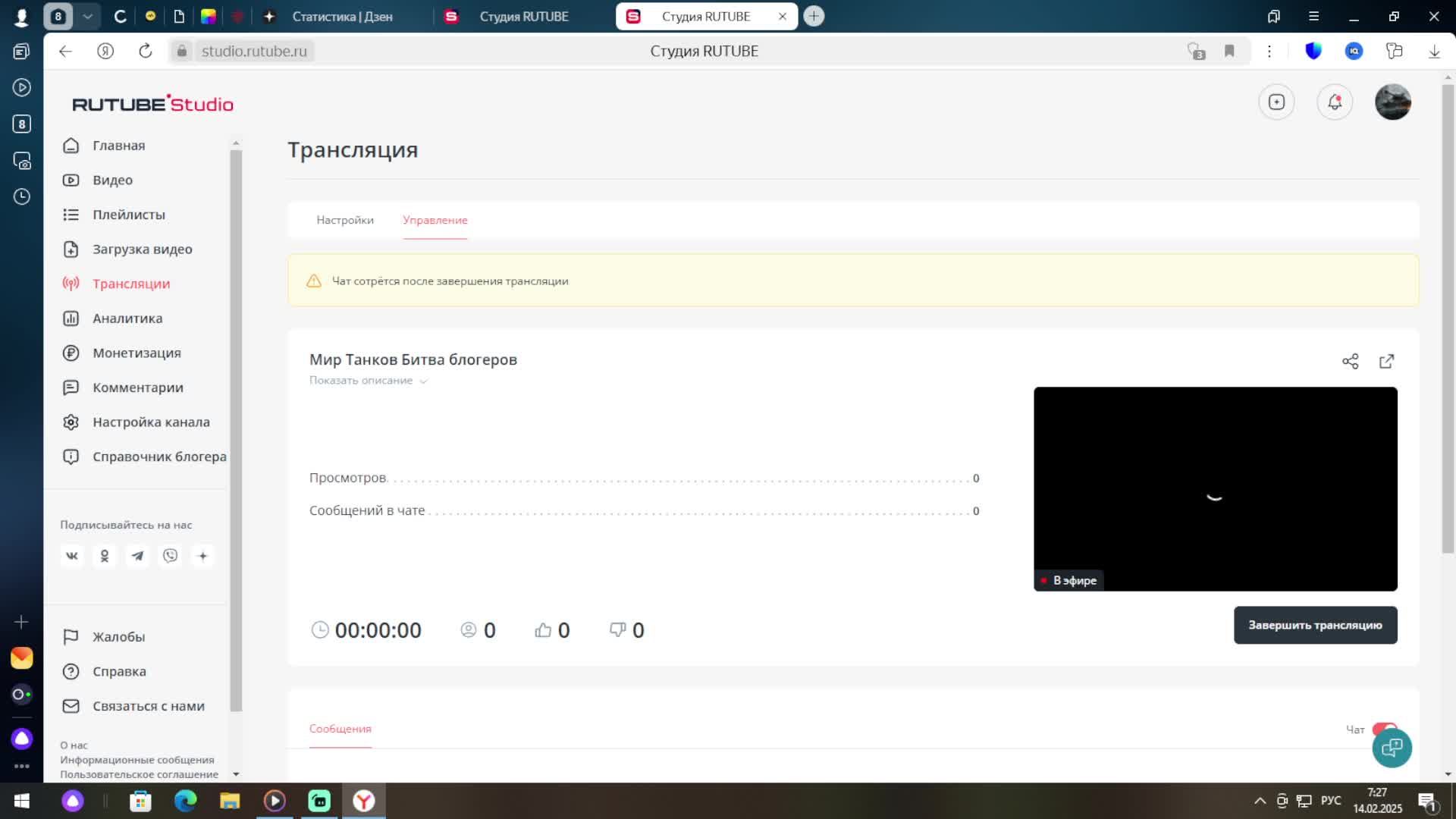The width and height of the screenshot is (1456, 819).
Task: Switch to Управление tab
Action: point(435,220)
